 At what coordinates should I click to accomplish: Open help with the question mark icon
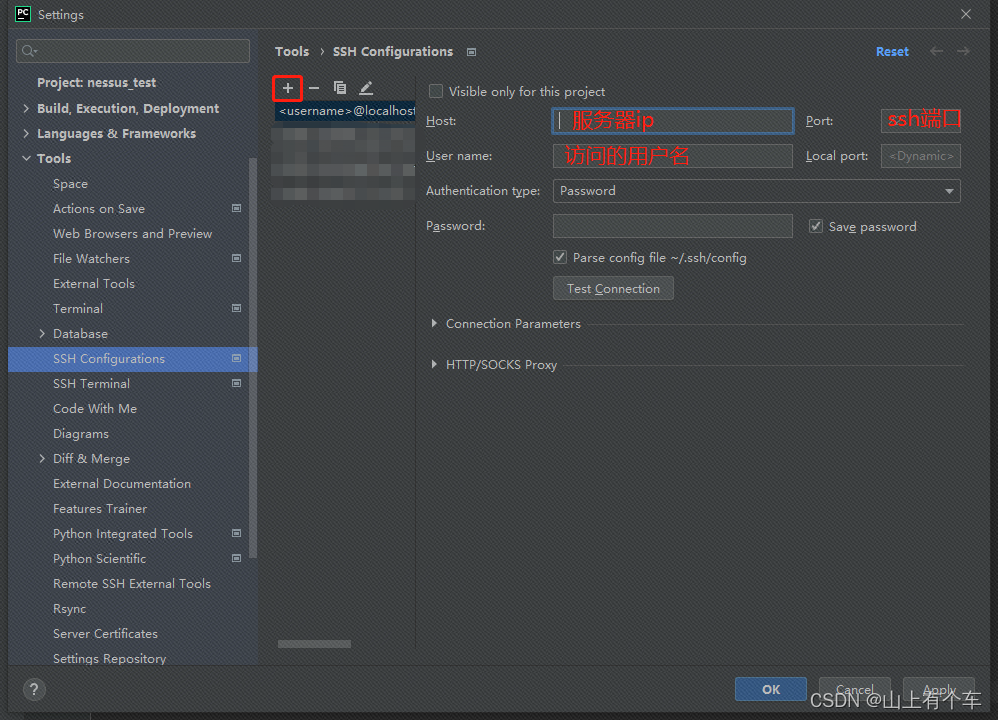click(x=34, y=689)
